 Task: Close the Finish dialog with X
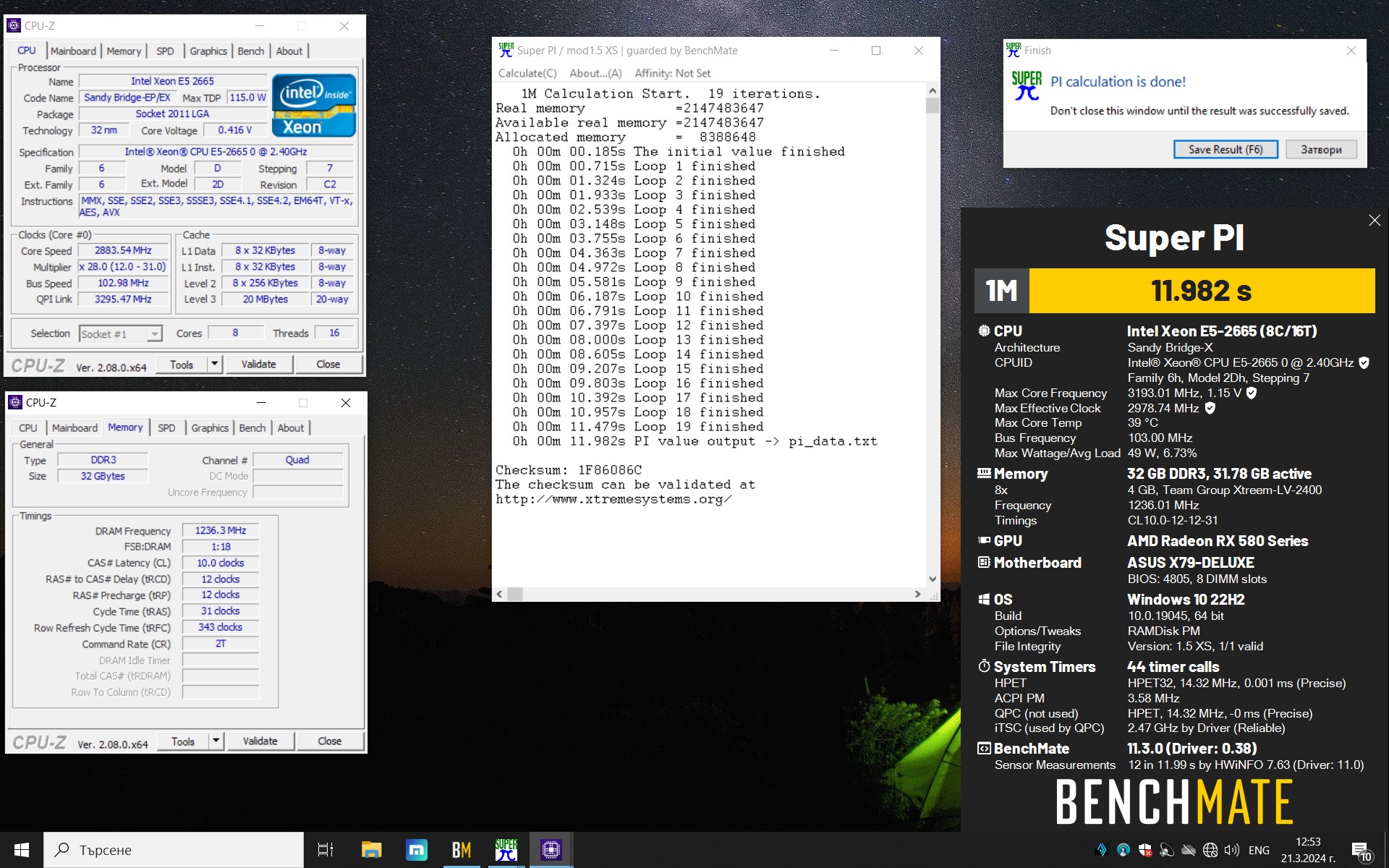(x=1351, y=51)
